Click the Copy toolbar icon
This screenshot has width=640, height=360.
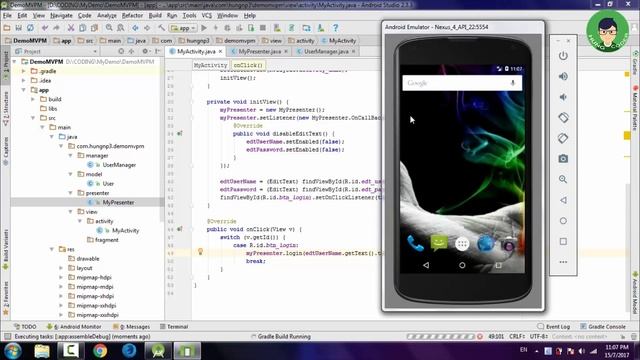tap(82, 28)
